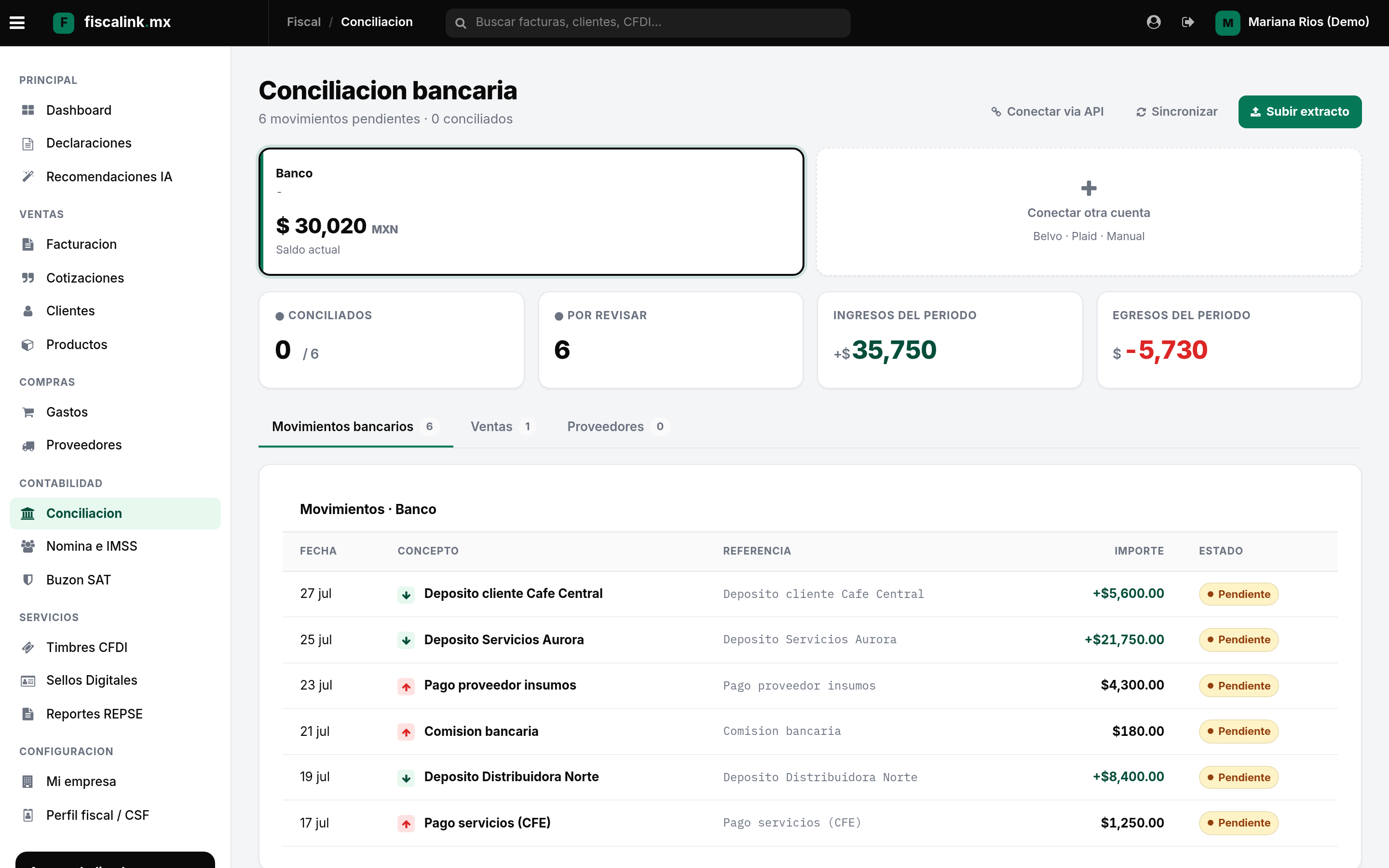Click the fiscalink.mx green F logo
1389x868 pixels.
coord(63,22)
